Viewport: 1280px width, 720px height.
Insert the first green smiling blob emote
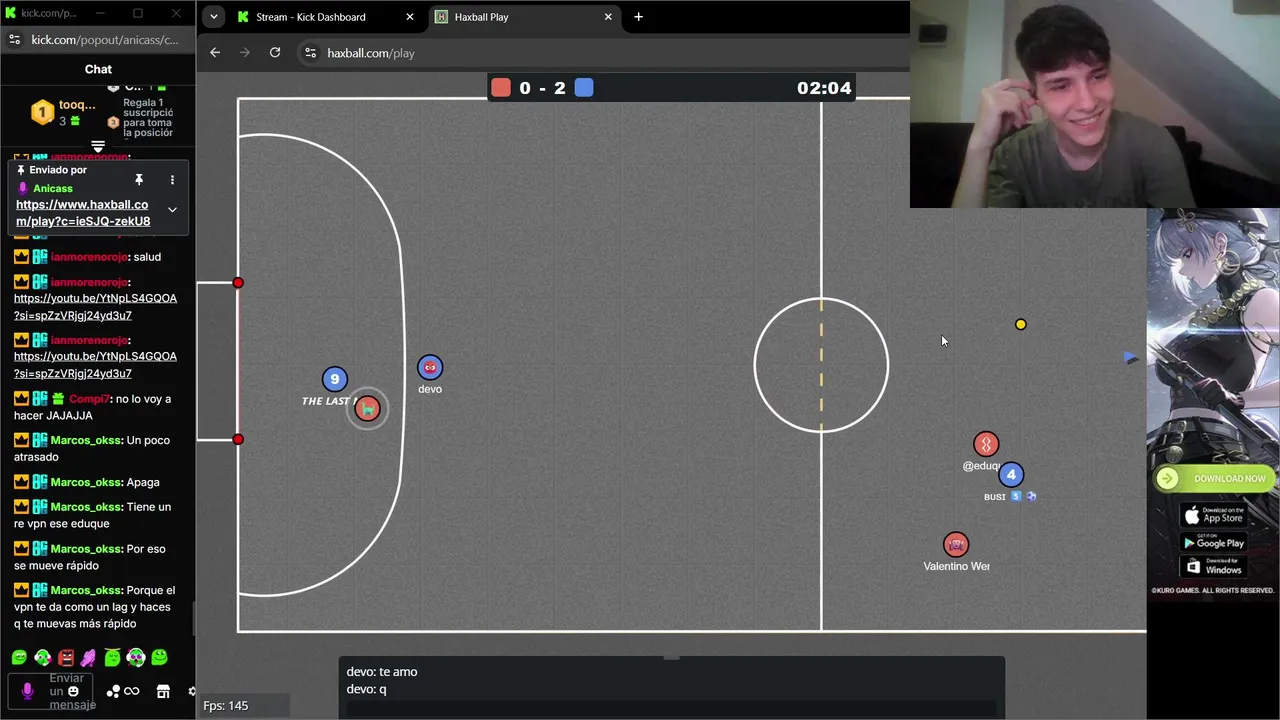click(19, 658)
